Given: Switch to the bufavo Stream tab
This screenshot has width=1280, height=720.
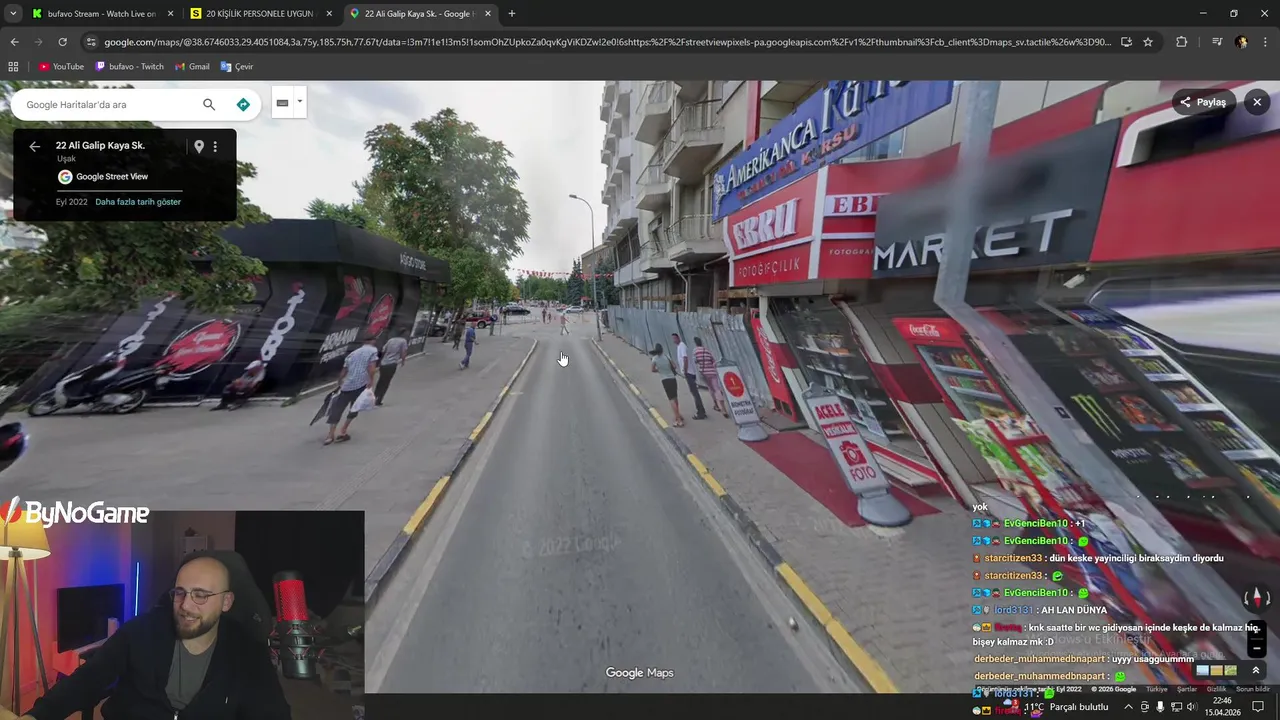Looking at the screenshot, I should [x=101, y=14].
